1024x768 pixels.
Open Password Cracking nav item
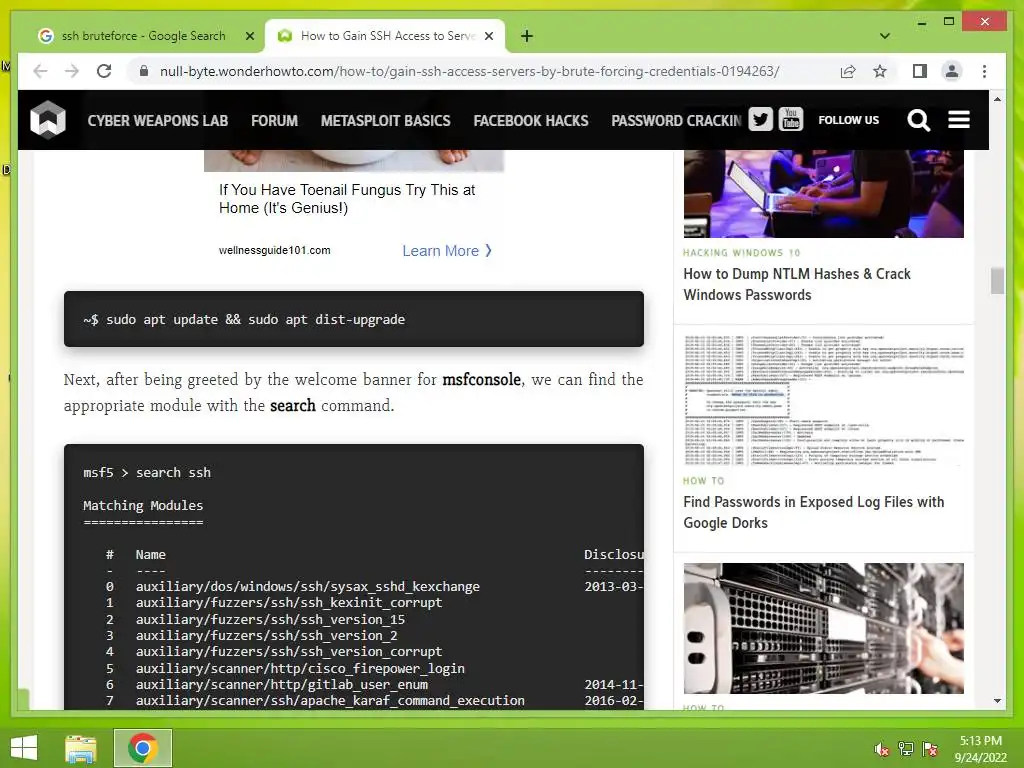(677, 121)
